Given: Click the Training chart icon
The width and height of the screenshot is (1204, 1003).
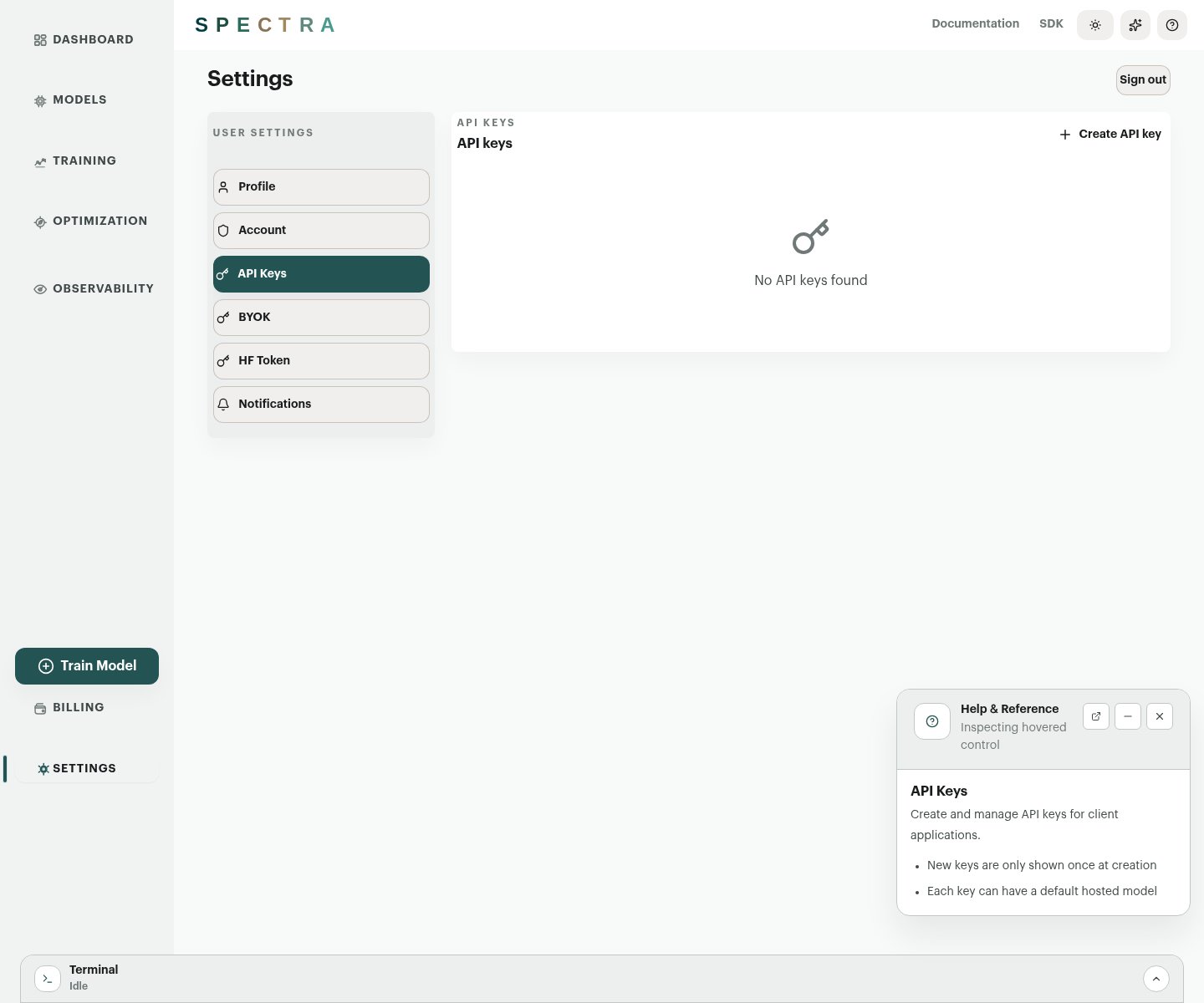Looking at the screenshot, I should 40,162.
